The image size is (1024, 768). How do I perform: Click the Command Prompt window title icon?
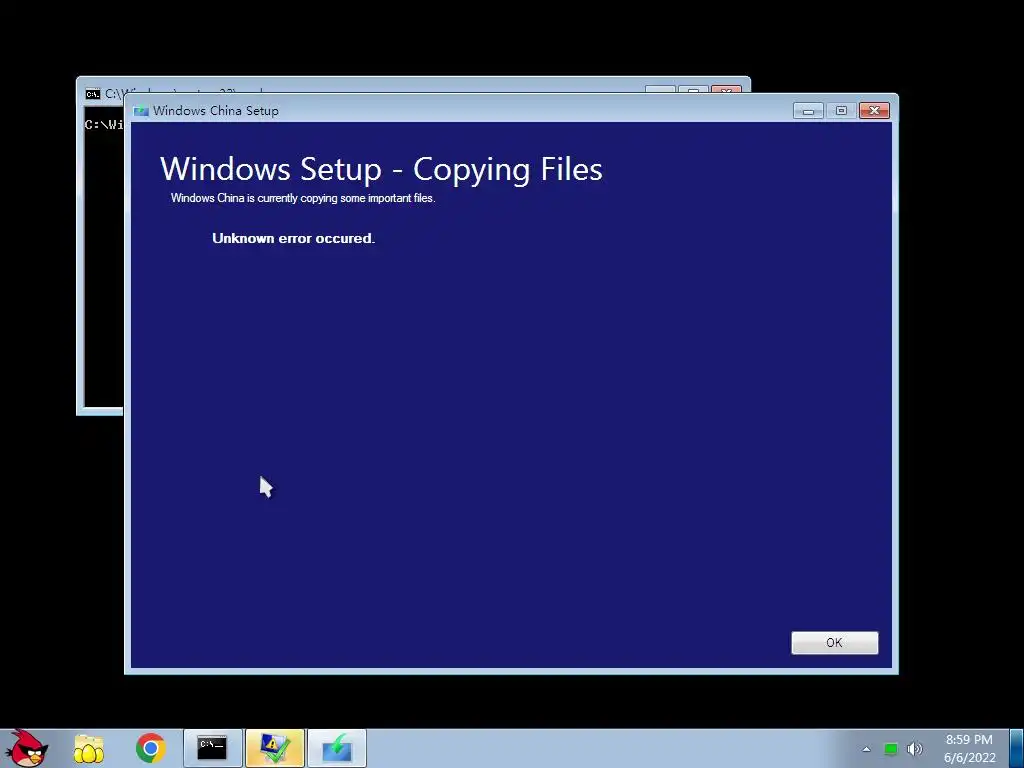(93, 94)
